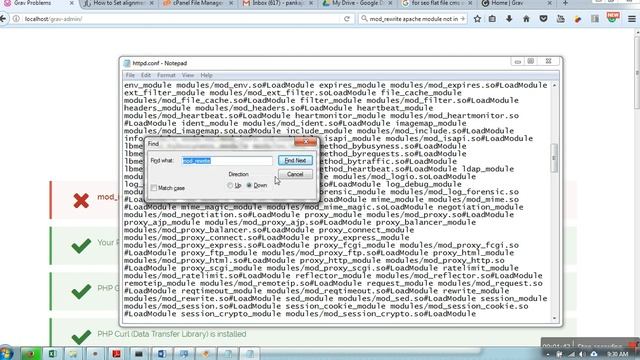Click the red X icon beside mod_rewrite error
This screenshot has height=360, width=640.
[x=81, y=200]
